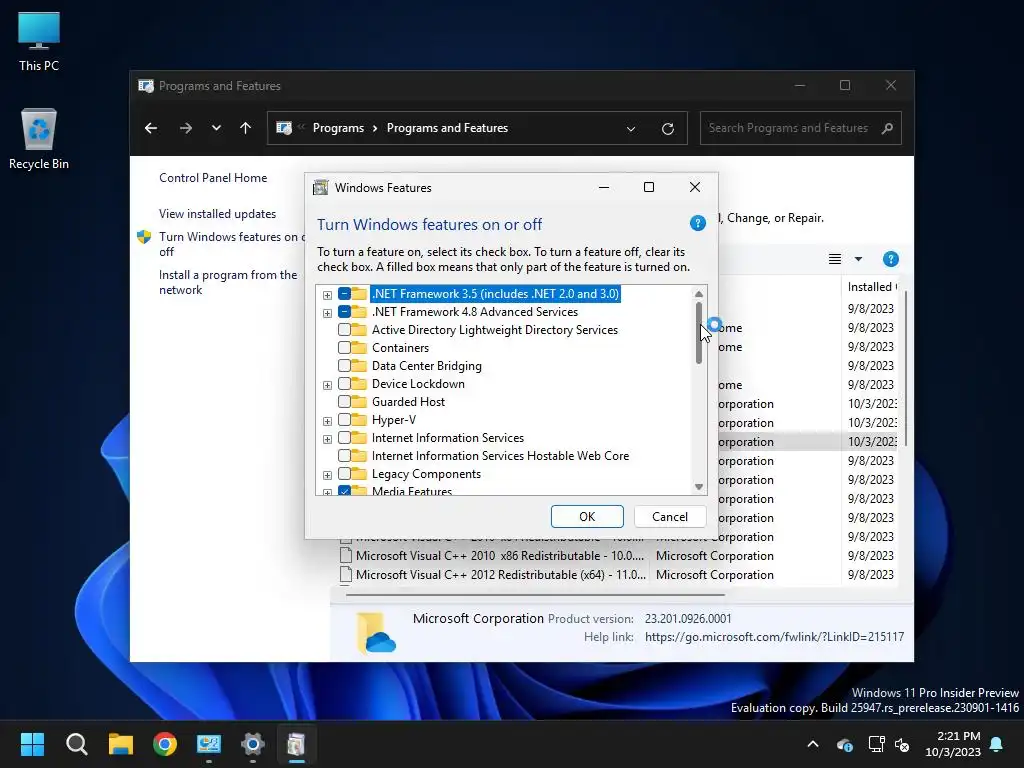The height and width of the screenshot is (768, 1024).
Task: Click the help icon in the Programs and Features toolbar
Action: [891, 259]
